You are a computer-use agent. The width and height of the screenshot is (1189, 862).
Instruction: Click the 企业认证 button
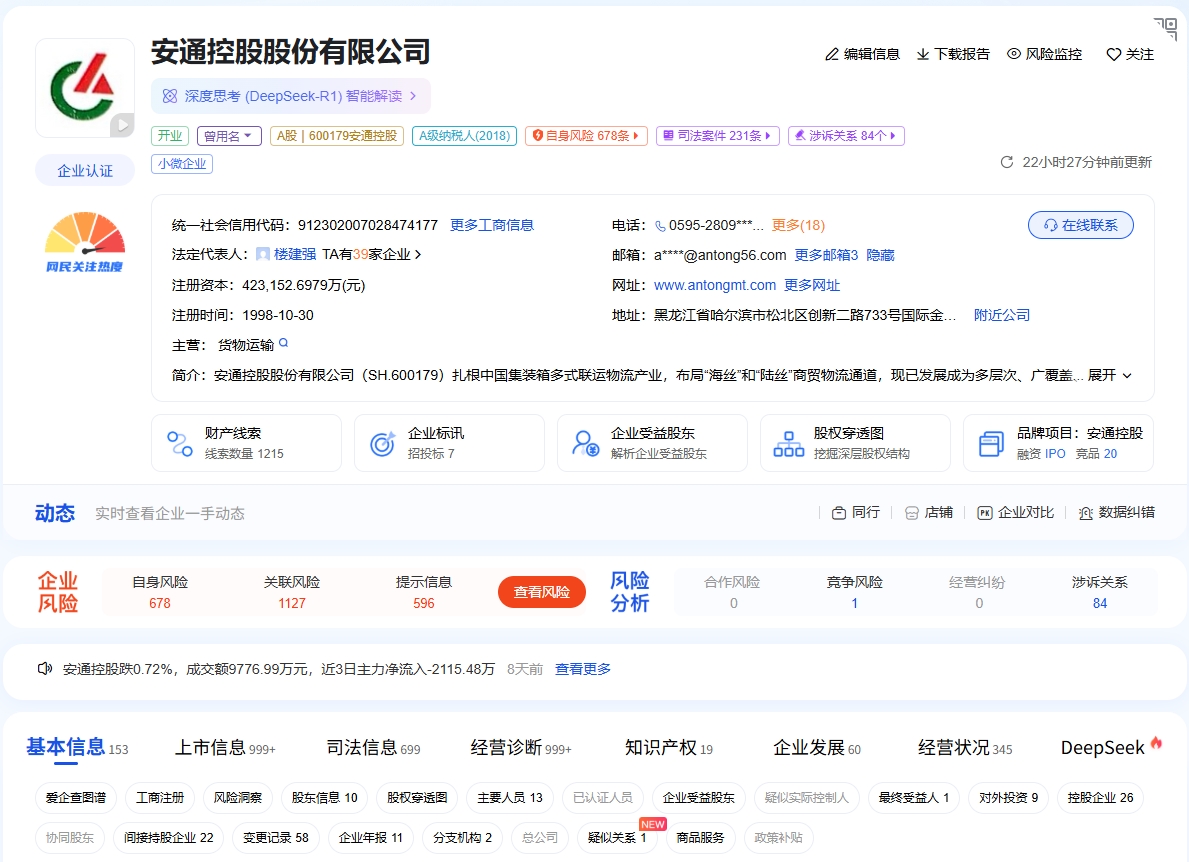(x=85, y=171)
